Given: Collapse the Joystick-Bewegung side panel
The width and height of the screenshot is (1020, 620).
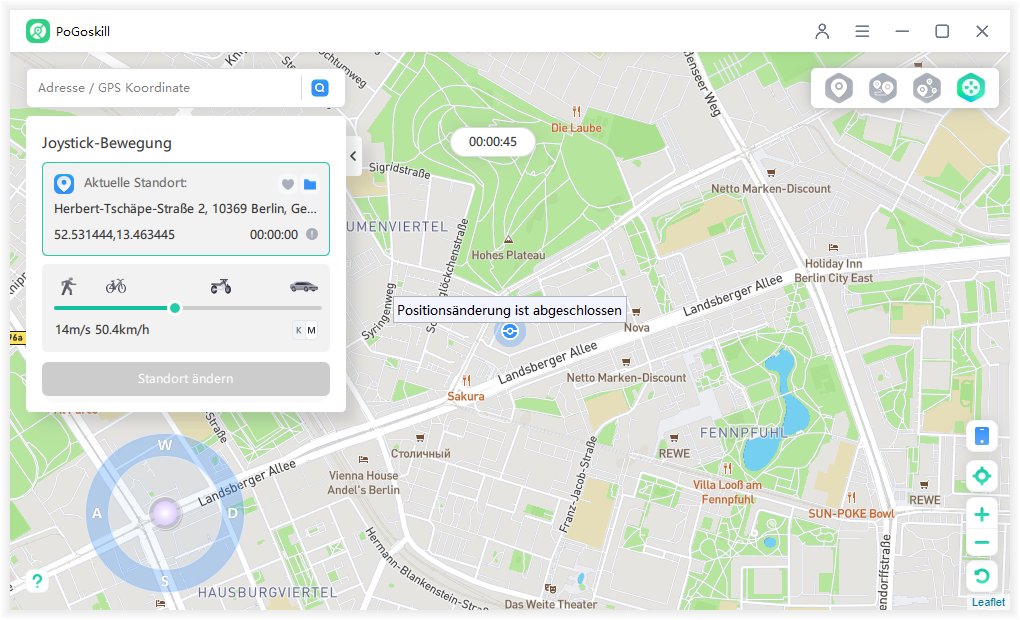Looking at the screenshot, I should [x=353, y=156].
